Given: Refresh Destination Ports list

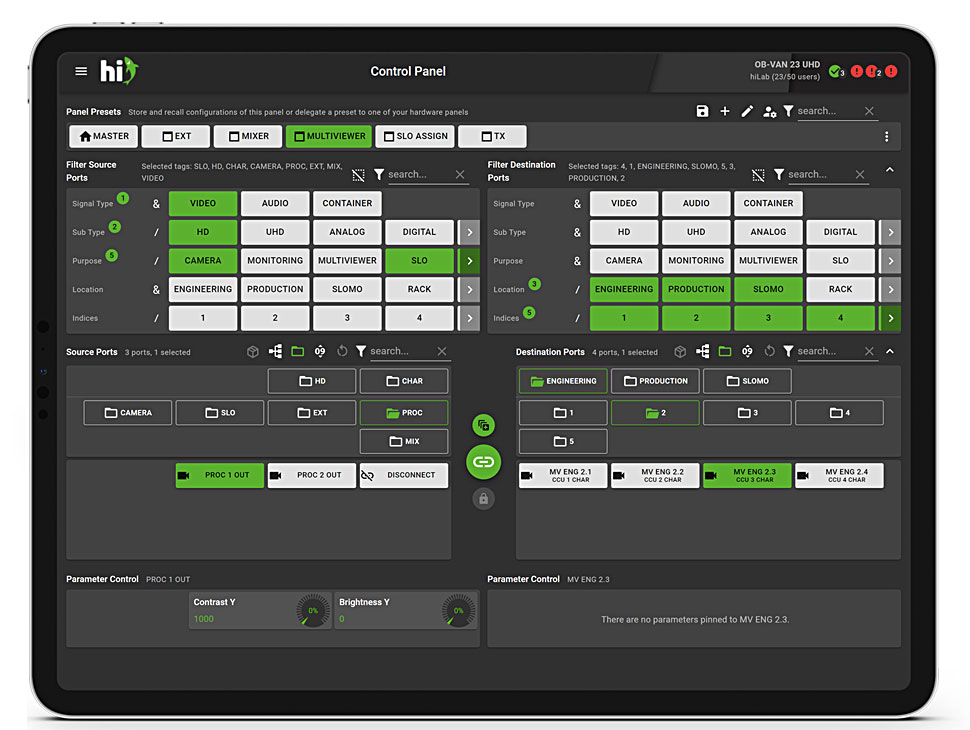Looking at the screenshot, I should pos(770,351).
